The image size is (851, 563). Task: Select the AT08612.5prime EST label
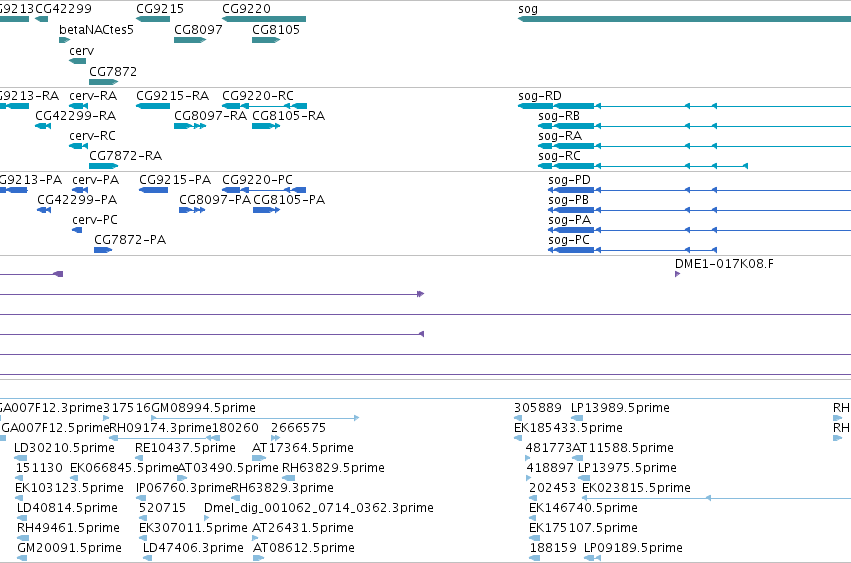click(x=304, y=548)
